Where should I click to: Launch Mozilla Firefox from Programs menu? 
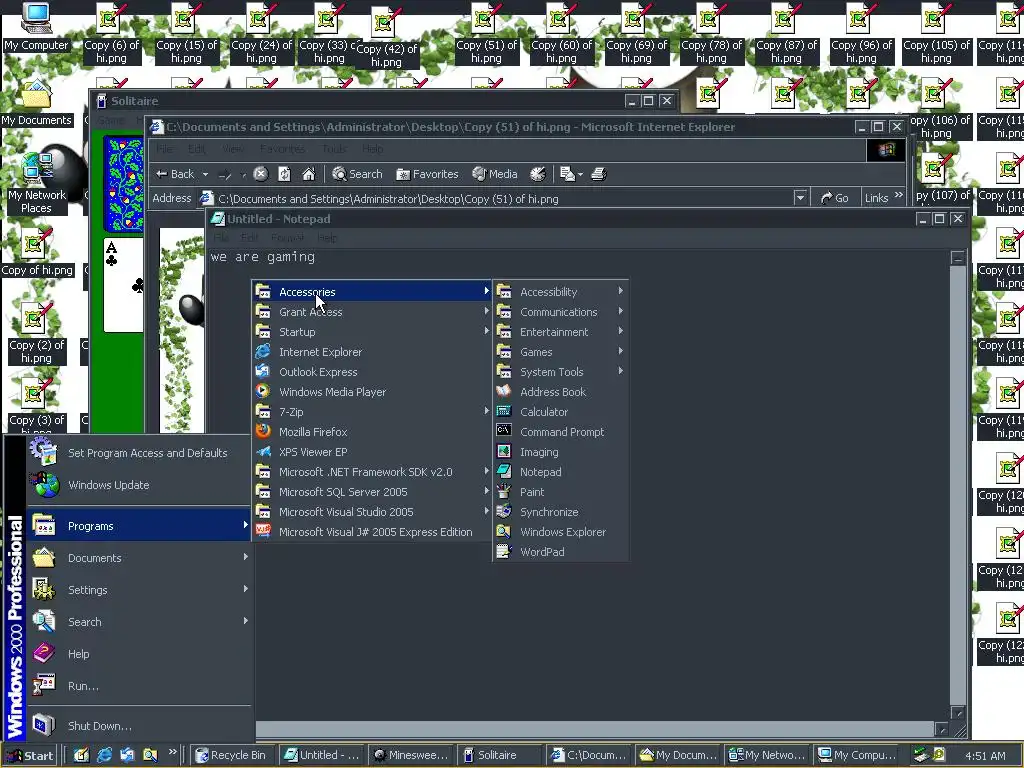372,432
